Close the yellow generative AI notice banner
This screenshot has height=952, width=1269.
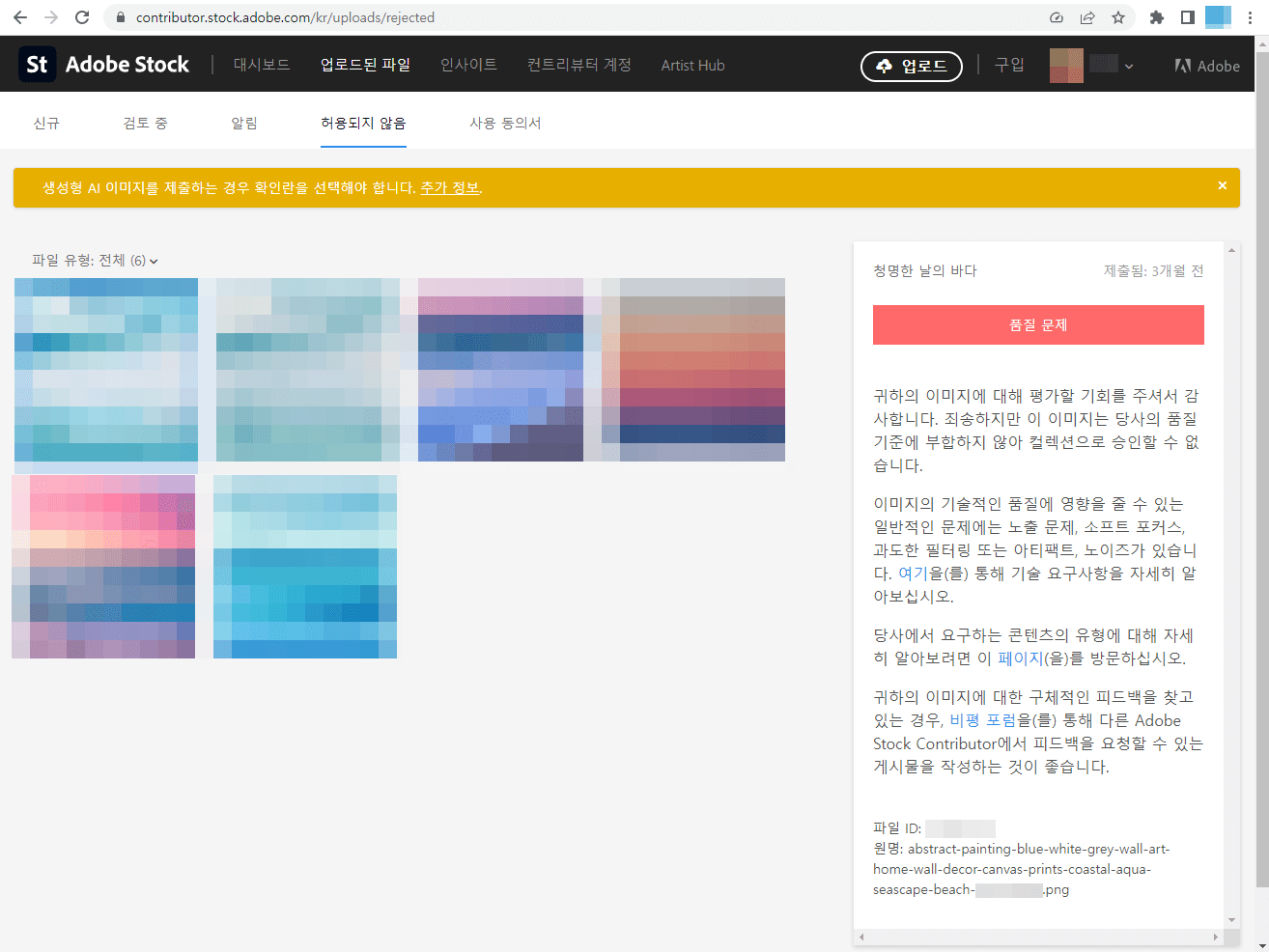(x=1222, y=185)
